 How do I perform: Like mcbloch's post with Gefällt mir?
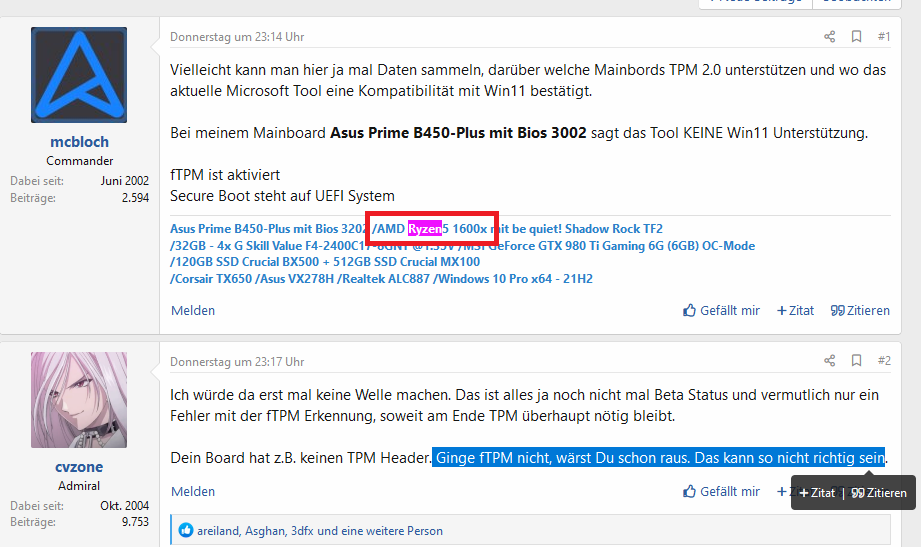pyautogui.click(x=721, y=310)
